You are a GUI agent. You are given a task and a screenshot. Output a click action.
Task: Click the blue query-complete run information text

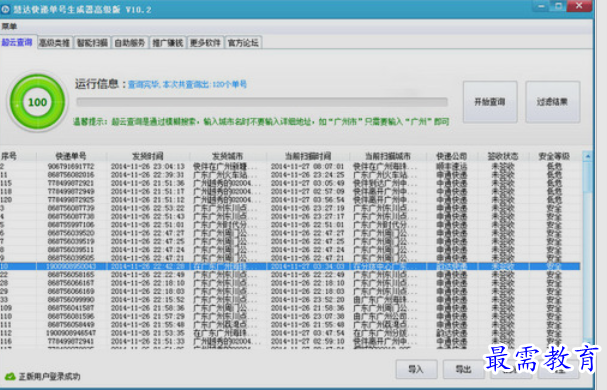[x=187, y=84]
